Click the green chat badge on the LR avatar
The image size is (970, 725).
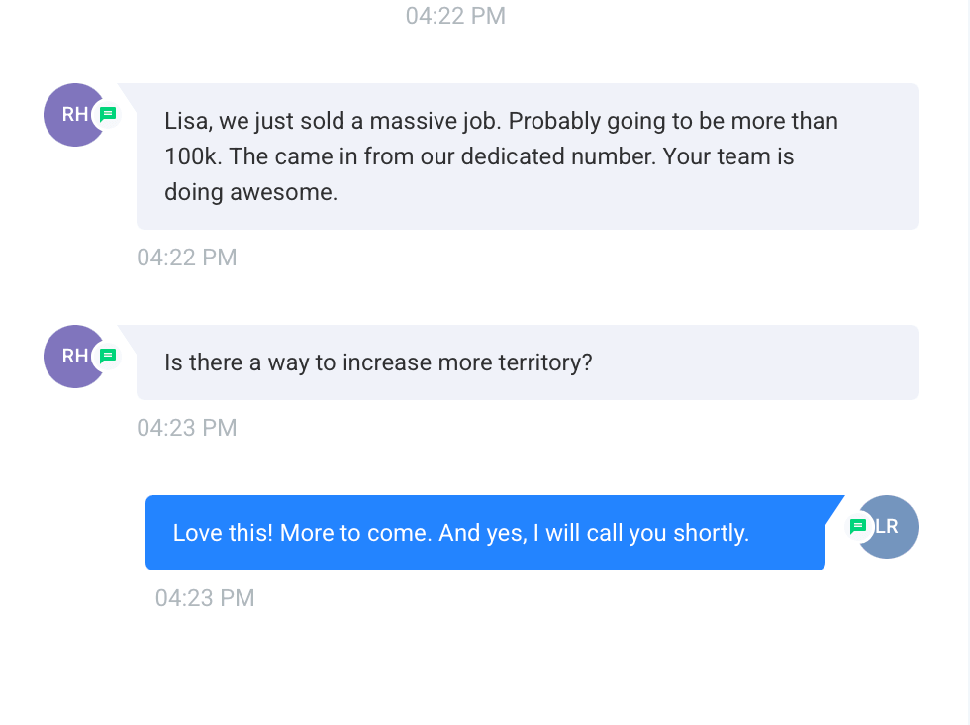click(857, 526)
